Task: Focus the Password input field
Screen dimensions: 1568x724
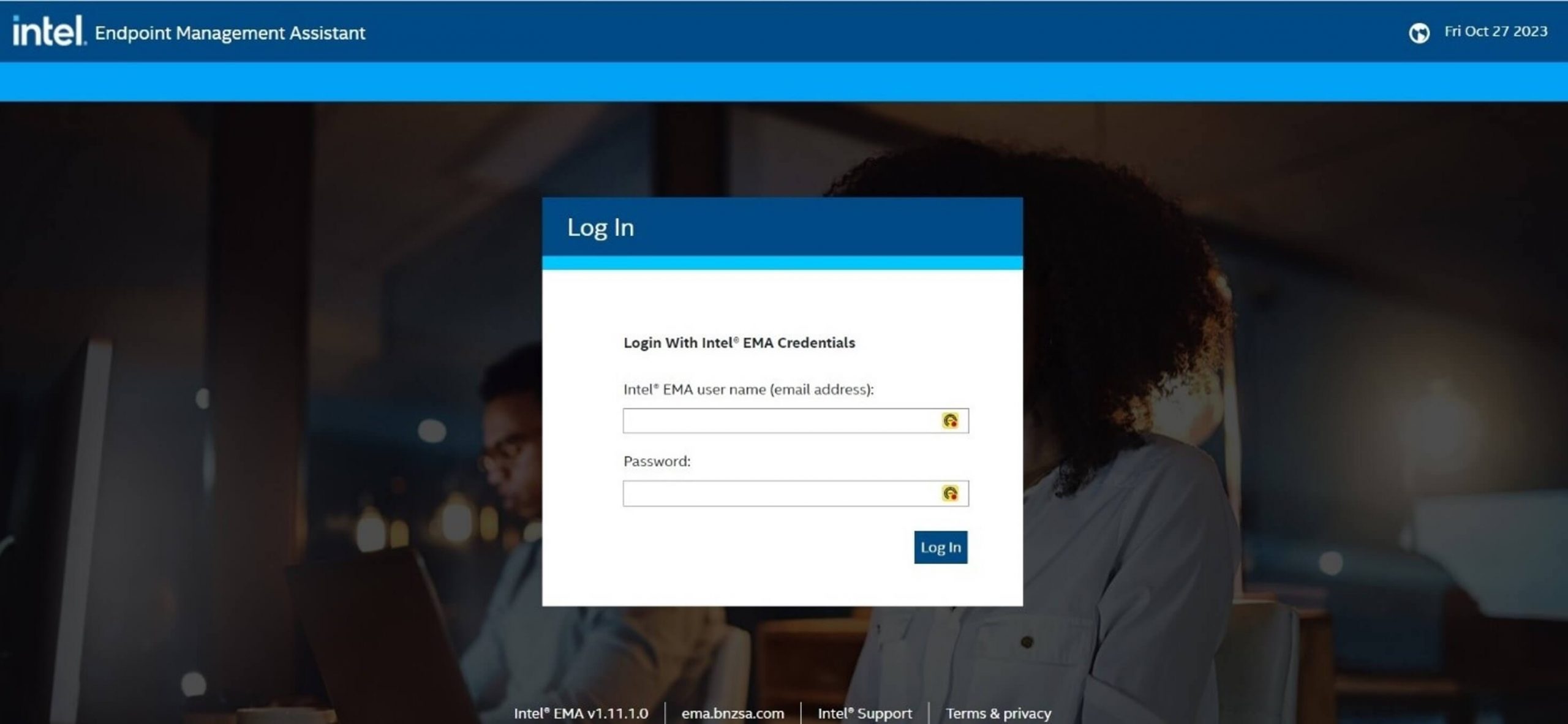Action: coord(796,494)
